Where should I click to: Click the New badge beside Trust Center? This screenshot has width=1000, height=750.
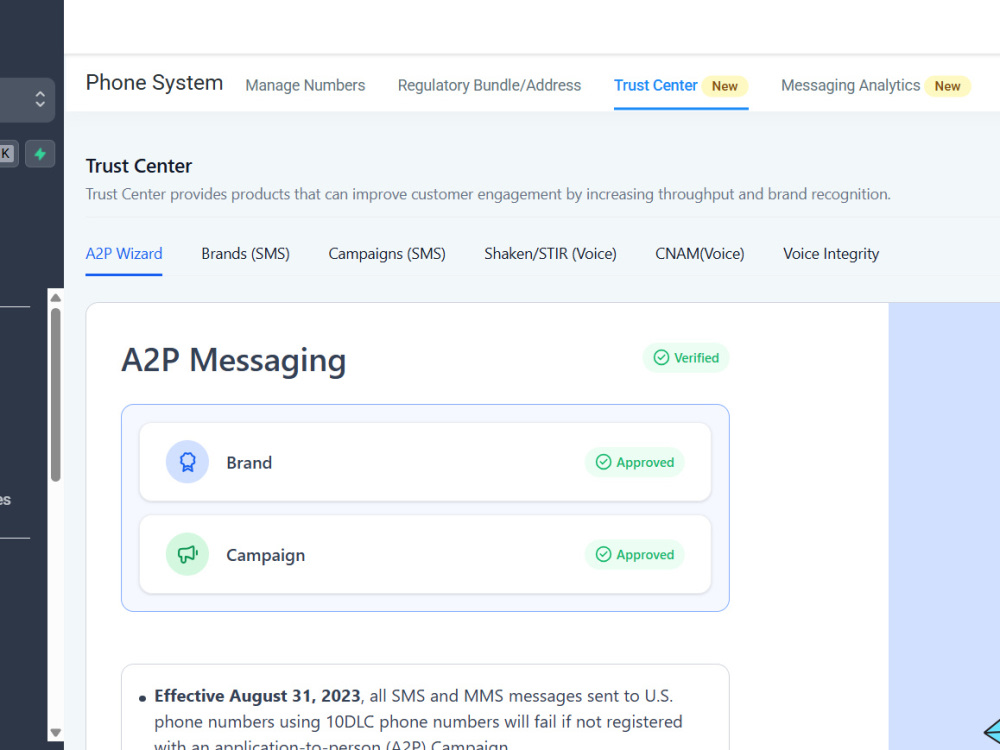pos(725,86)
